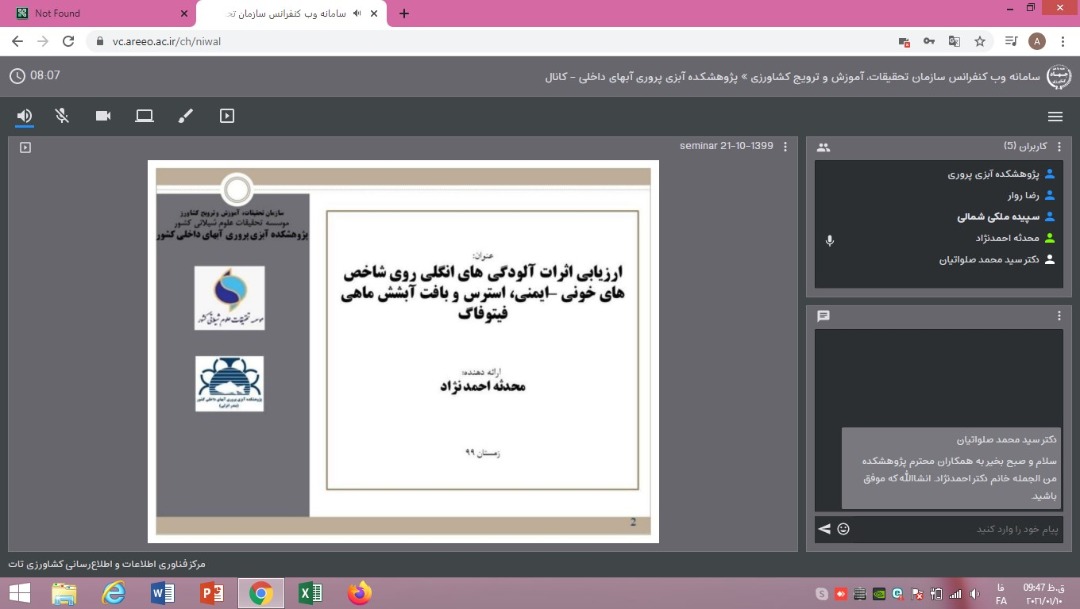Click the chat bubble panel icon
Image resolution: width=1080 pixels, height=609 pixels.
(x=823, y=316)
